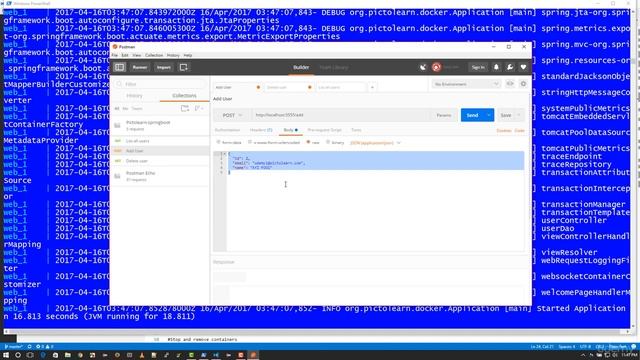The image size is (640, 360).
Task: Click the Save button
Action: click(506, 116)
